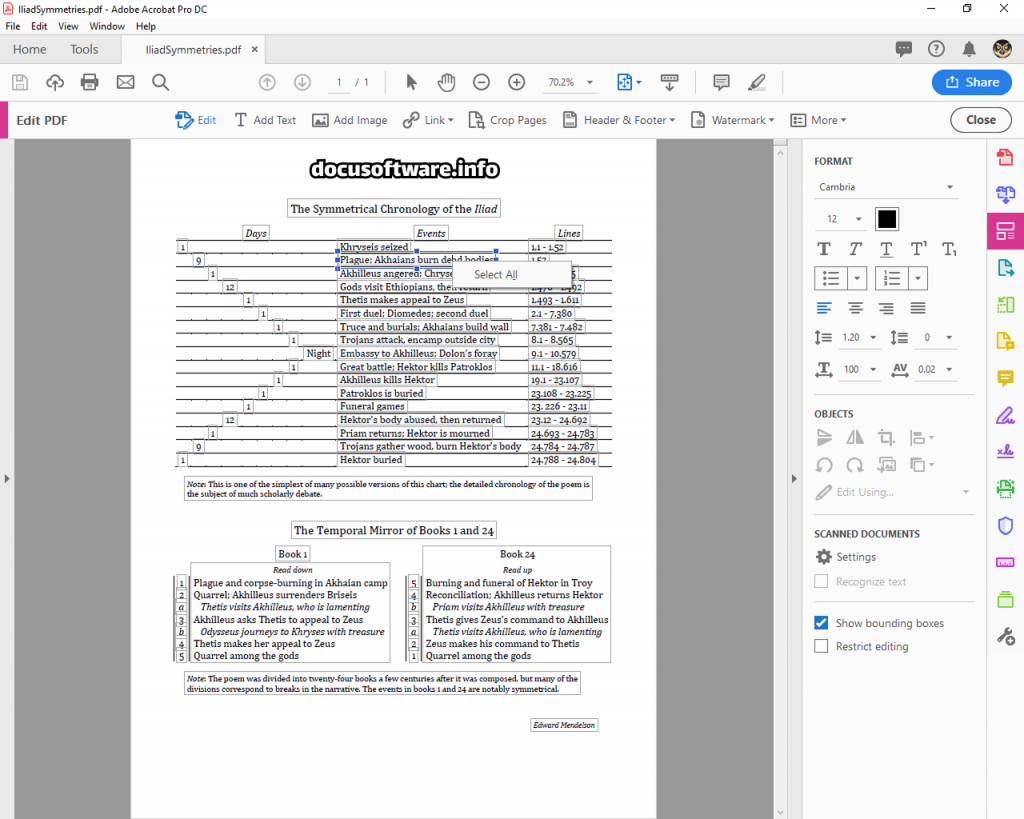Click the Print icon in toolbar
1024x819 pixels.
pyautogui.click(x=90, y=82)
